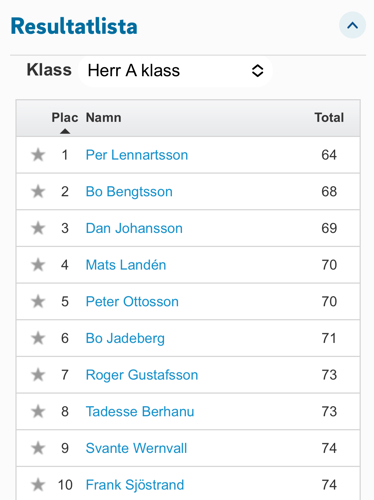Image resolution: width=374 pixels, height=500 pixels.
Task: Click the up-down arrows in class selector
Action: tap(257, 71)
